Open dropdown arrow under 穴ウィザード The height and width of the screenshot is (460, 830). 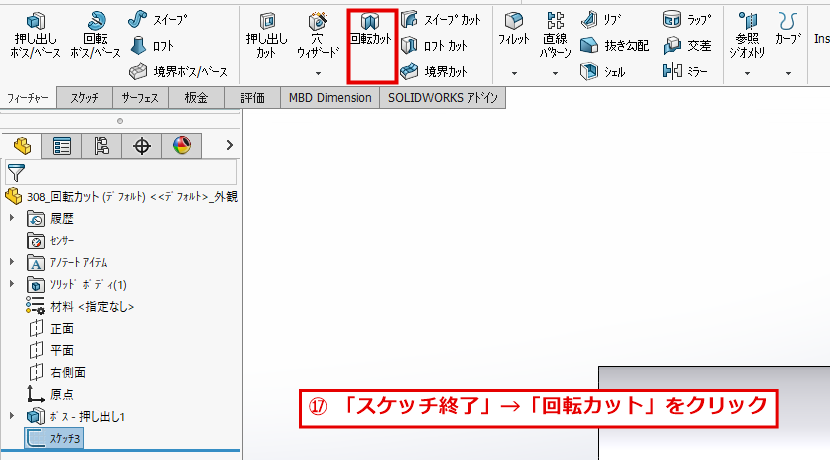(318, 74)
